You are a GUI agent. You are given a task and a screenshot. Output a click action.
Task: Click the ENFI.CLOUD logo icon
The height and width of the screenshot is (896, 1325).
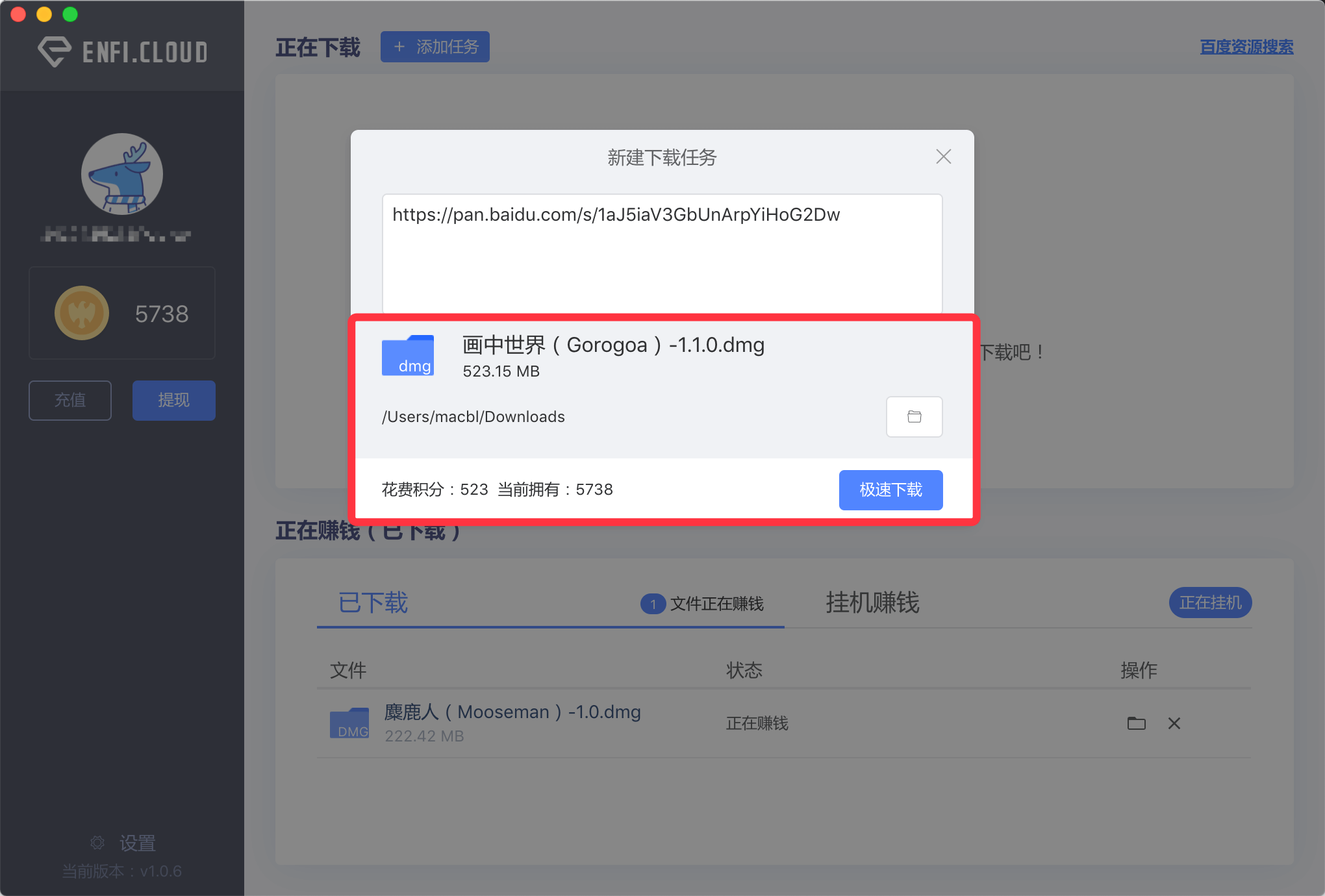[x=55, y=51]
